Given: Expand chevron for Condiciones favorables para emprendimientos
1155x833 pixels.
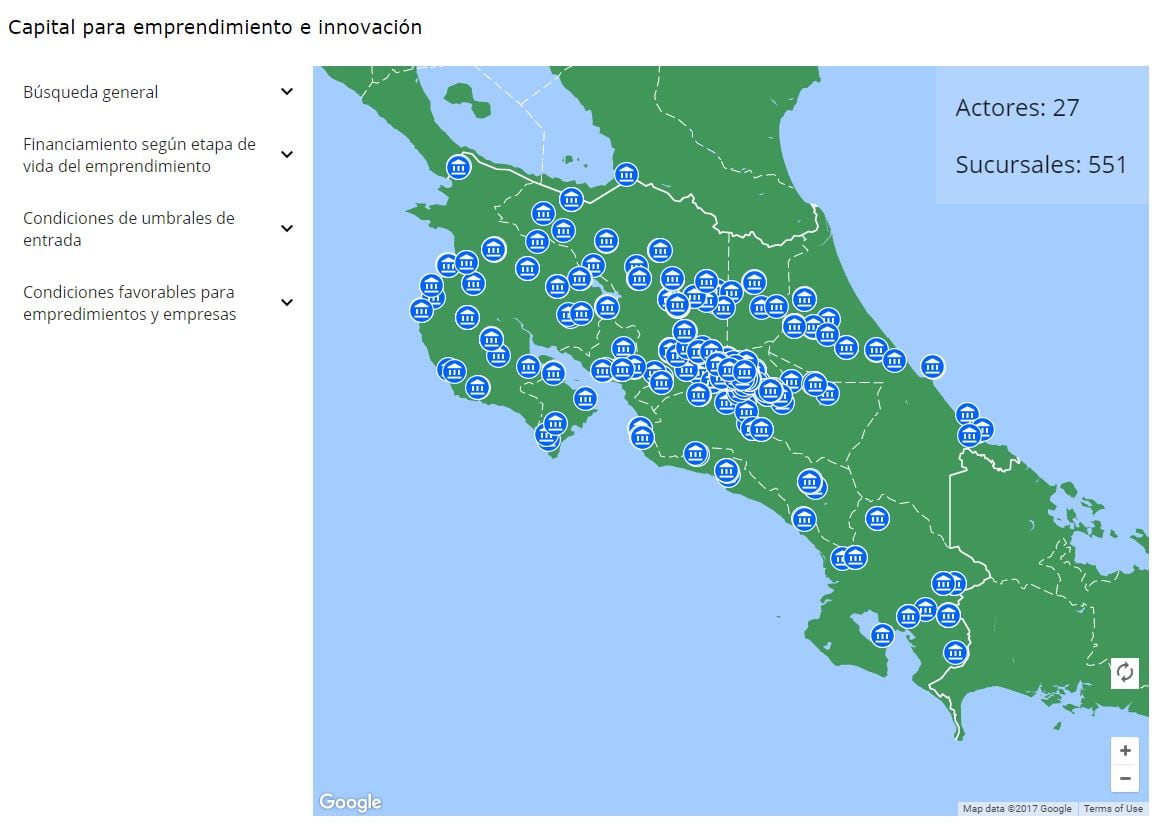Looking at the screenshot, I should pyautogui.click(x=287, y=303).
